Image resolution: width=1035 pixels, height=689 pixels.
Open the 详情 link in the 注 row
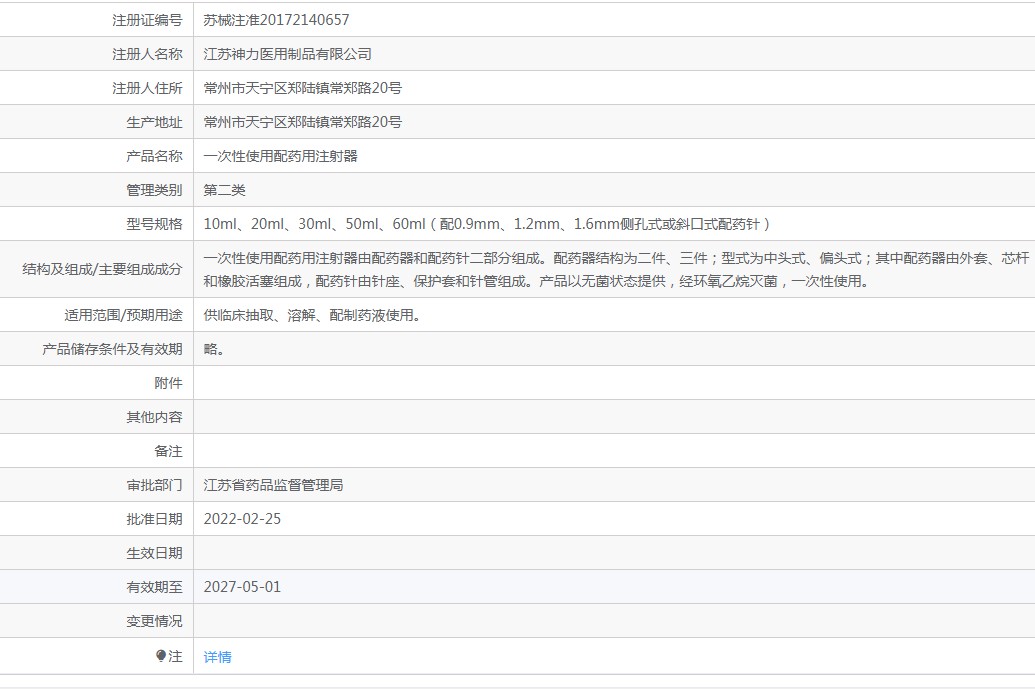217,657
